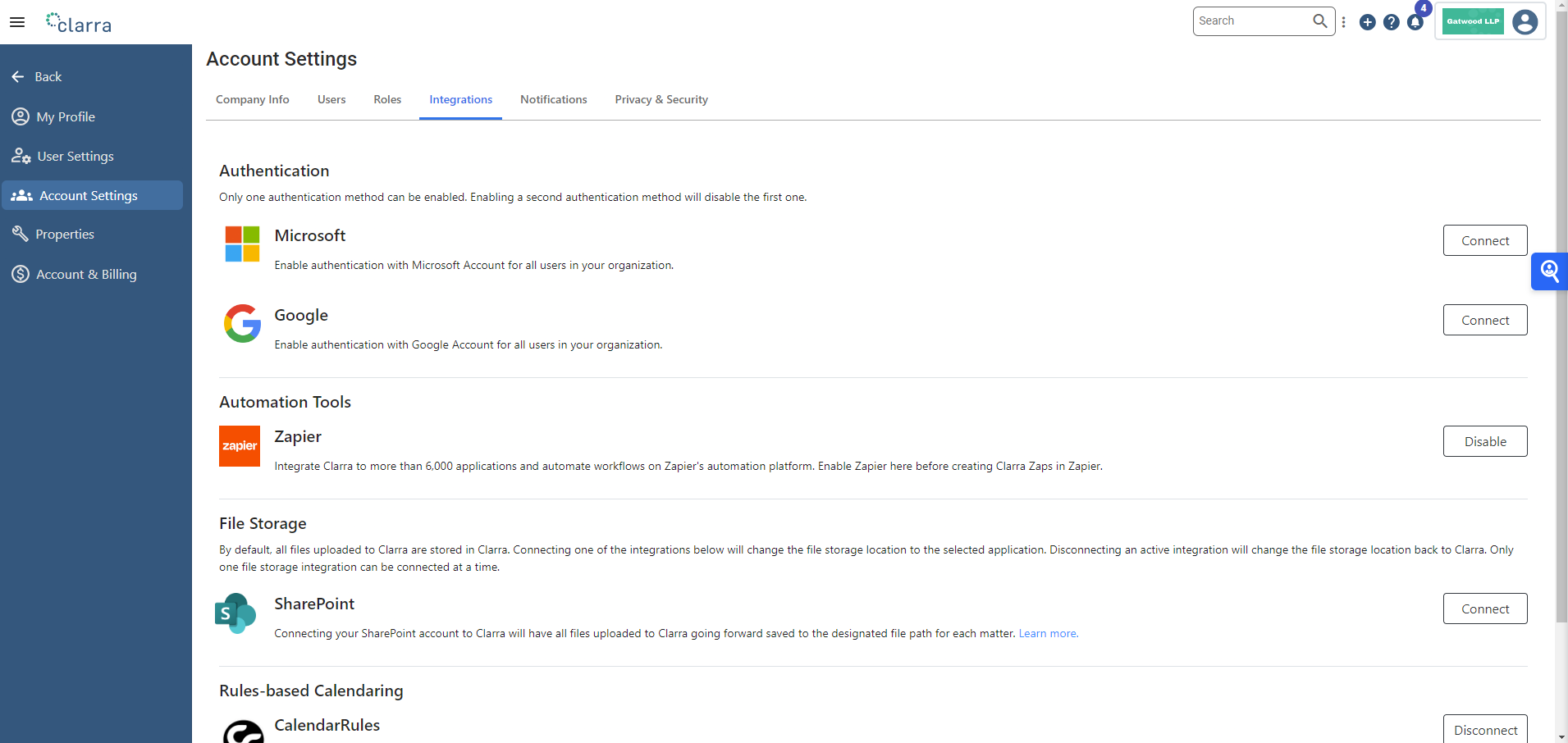Connect Microsoft authentication
Image resolution: width=1568 pixels, height=743 pixels.
1484,241
